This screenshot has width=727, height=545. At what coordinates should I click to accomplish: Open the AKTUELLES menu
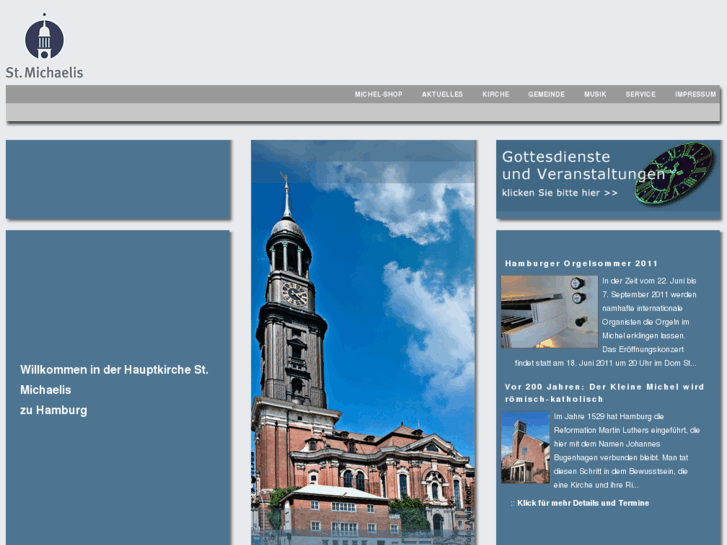click(x=442, y=94)
